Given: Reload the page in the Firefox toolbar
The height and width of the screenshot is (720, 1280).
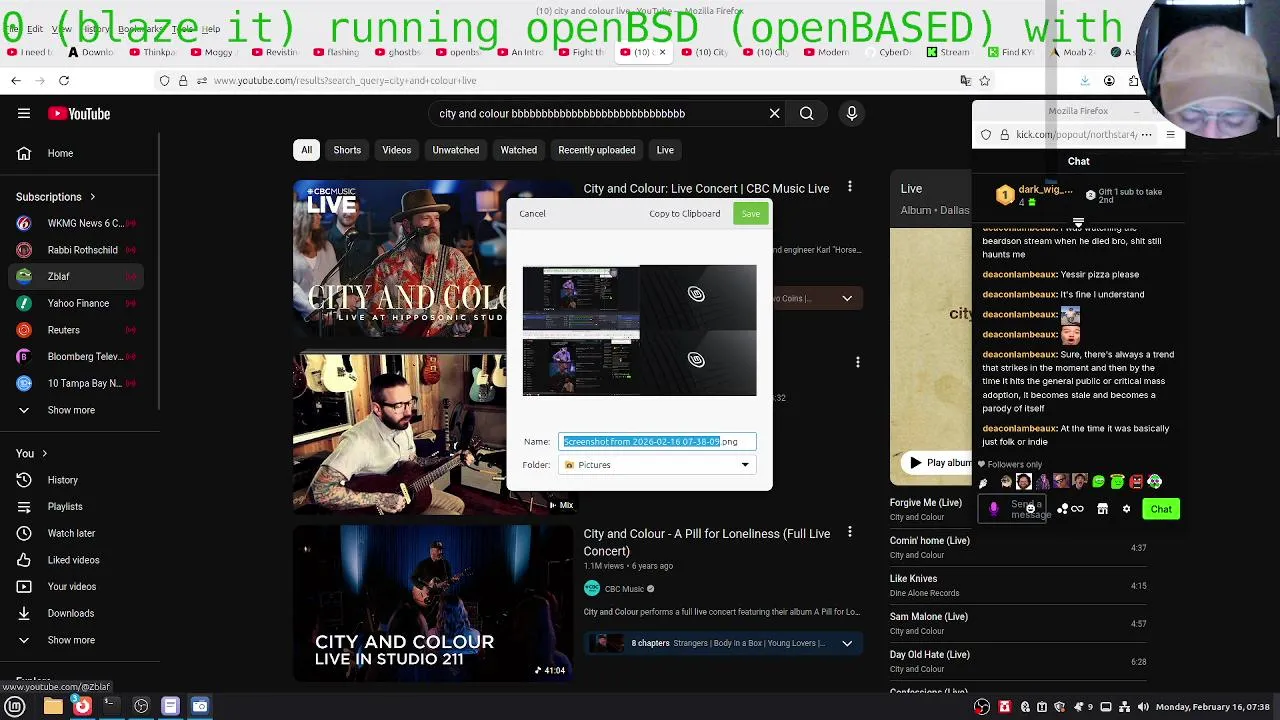Looking at the screenshot, I should coord(64,80).
